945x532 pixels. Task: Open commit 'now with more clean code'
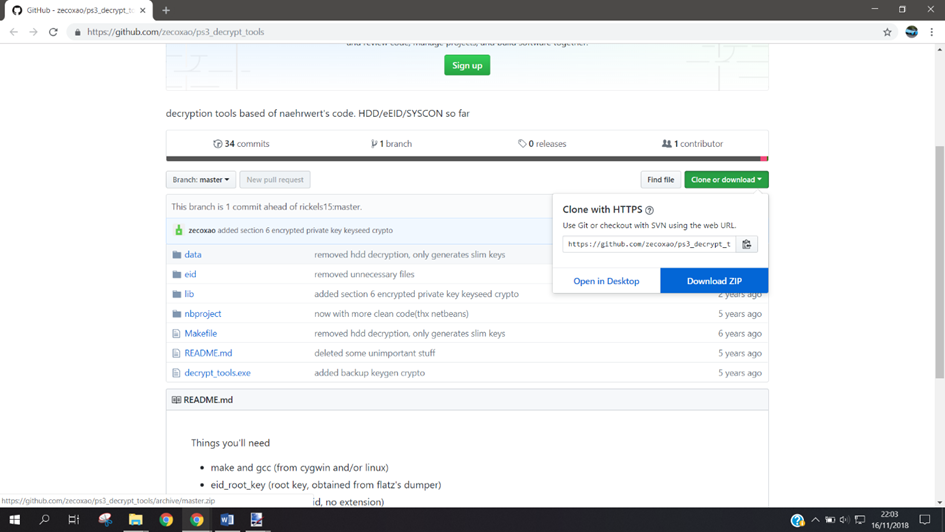tap(391, 313)
